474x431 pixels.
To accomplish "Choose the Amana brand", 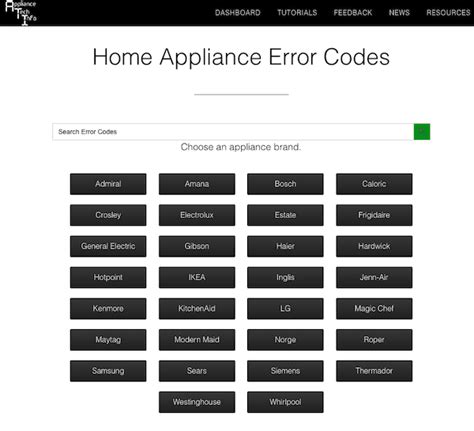I will click(x=197, y=184).
